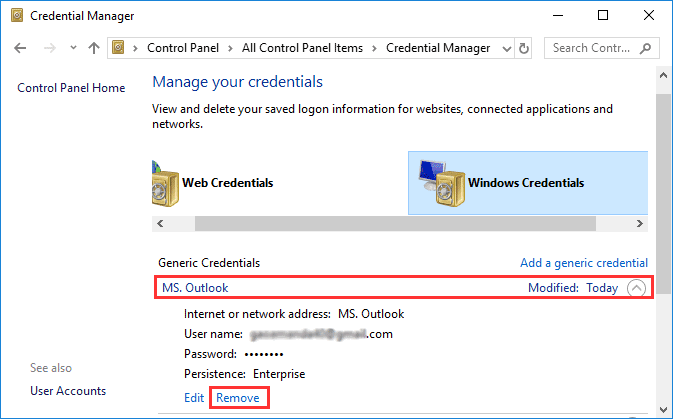Click the Internet or network address value
The height and width of the screenshot is (419, 673).
point(371,314)
